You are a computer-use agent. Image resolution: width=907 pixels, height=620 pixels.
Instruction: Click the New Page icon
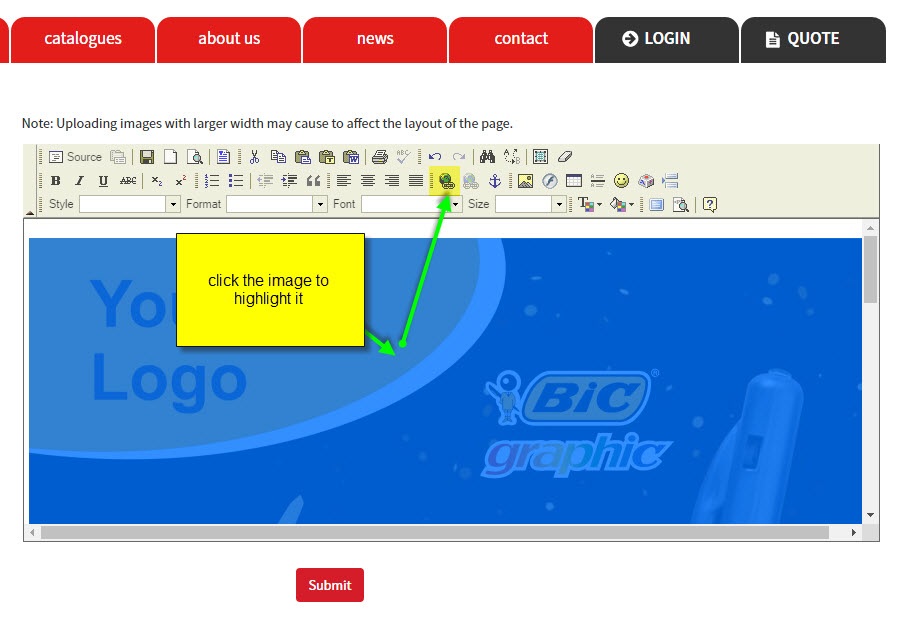171,157
